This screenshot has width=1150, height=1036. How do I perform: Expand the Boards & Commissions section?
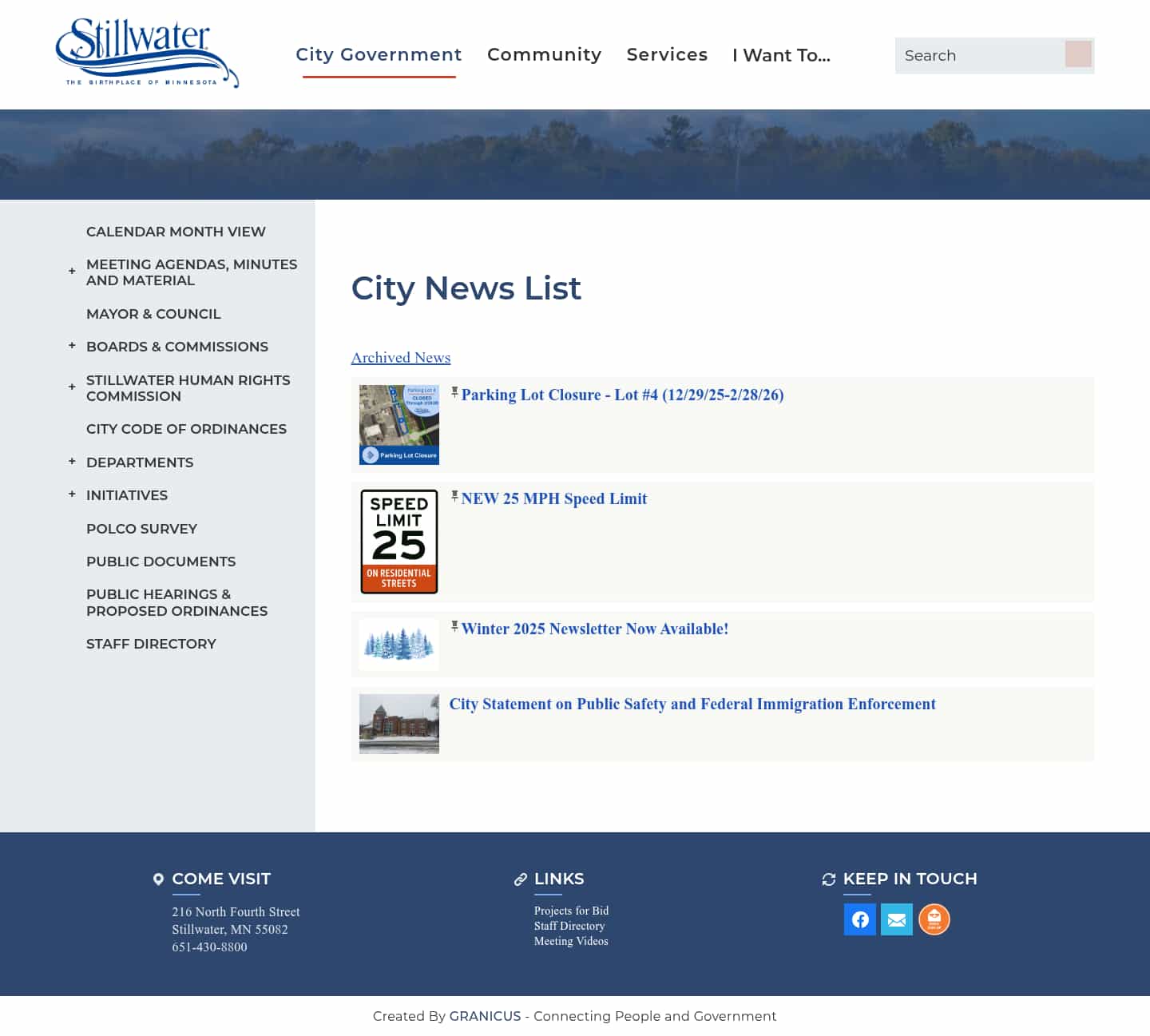[x=71, y=345]
